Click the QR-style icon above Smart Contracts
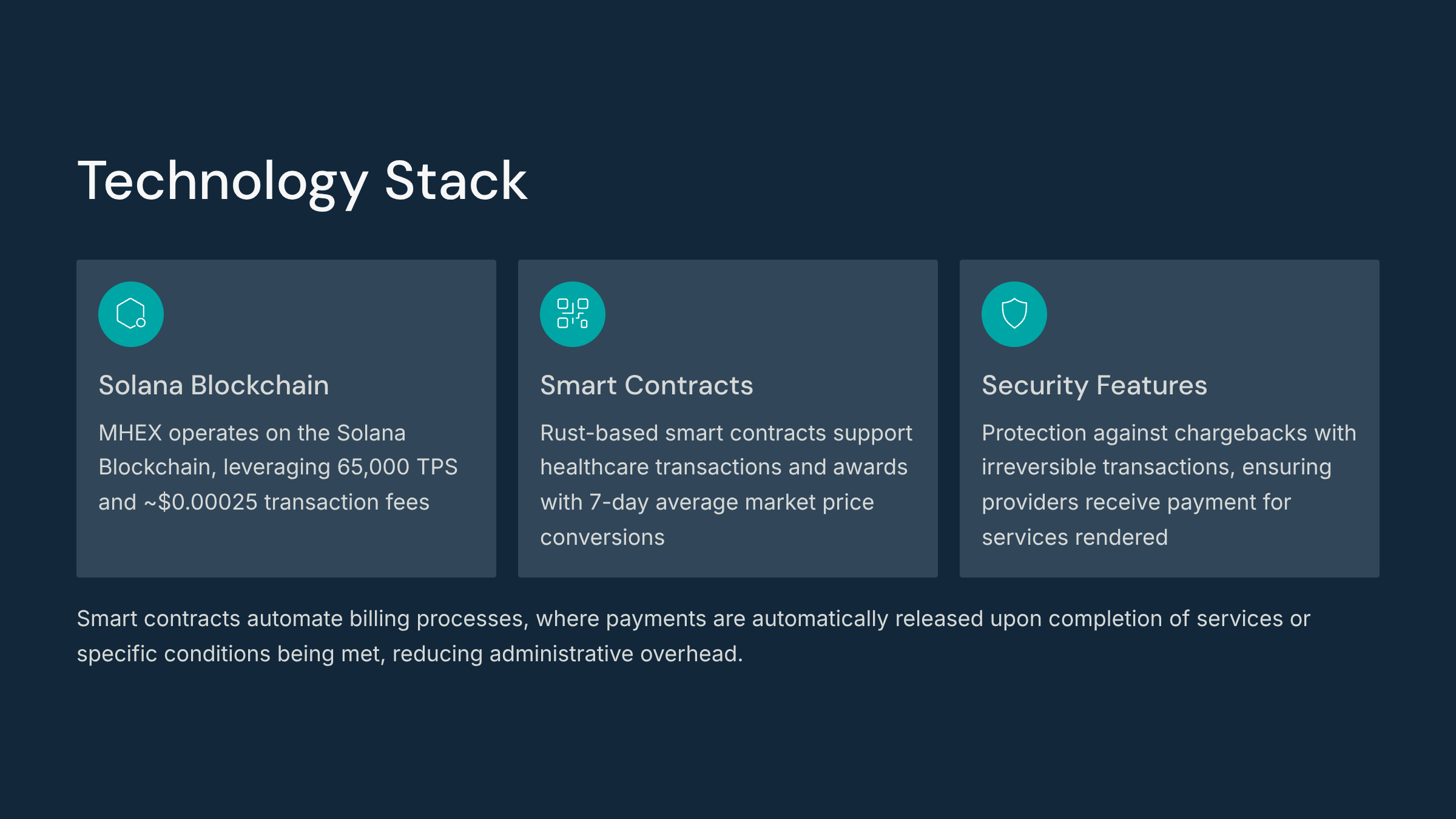 point(573,314)
